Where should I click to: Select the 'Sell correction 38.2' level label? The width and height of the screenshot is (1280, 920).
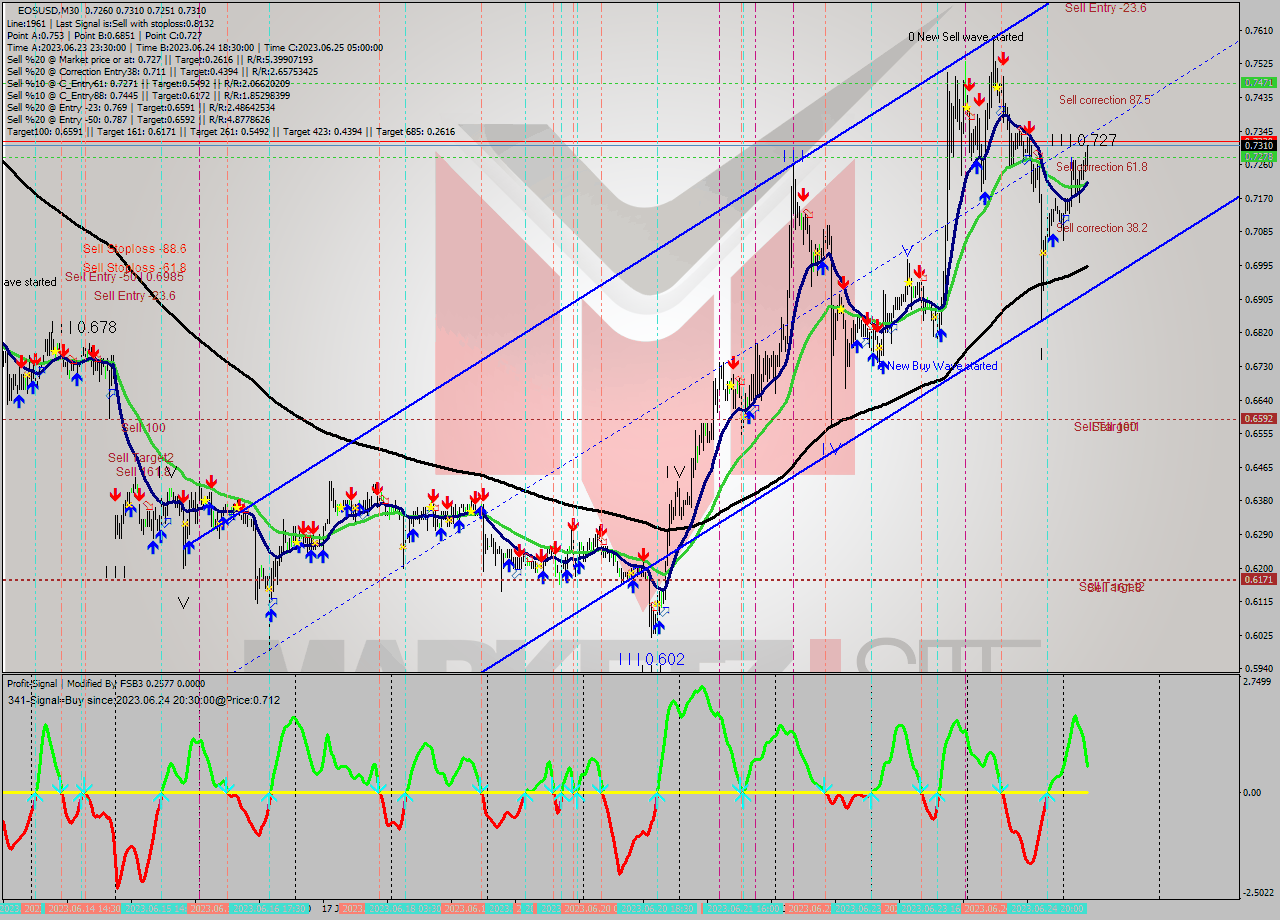pyautogui.click(x=1102, y=228)
